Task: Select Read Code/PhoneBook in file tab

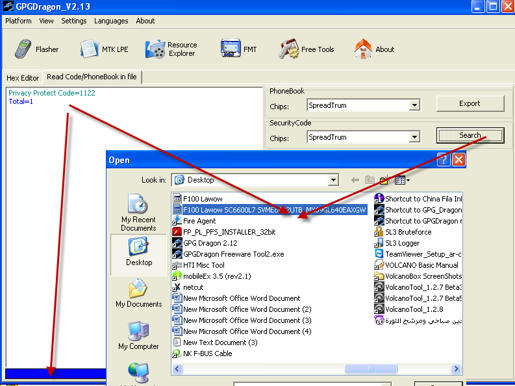Action: click(92, 77)
